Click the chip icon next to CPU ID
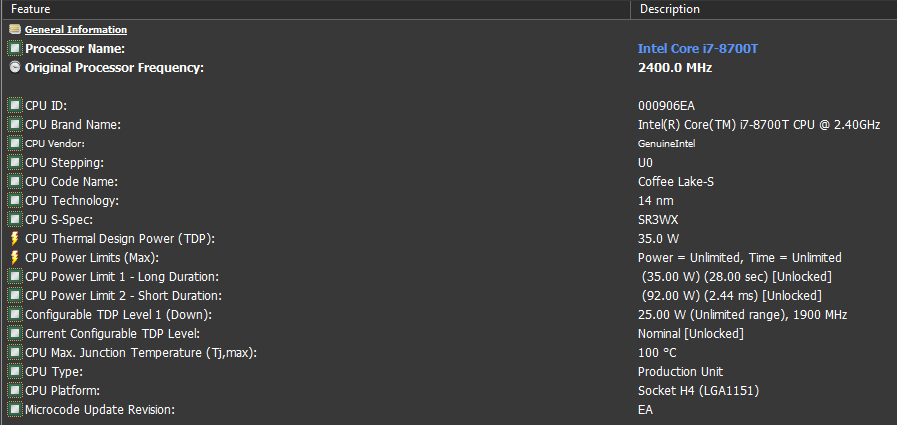The image size is (897, 425). [x=14, y=106]
